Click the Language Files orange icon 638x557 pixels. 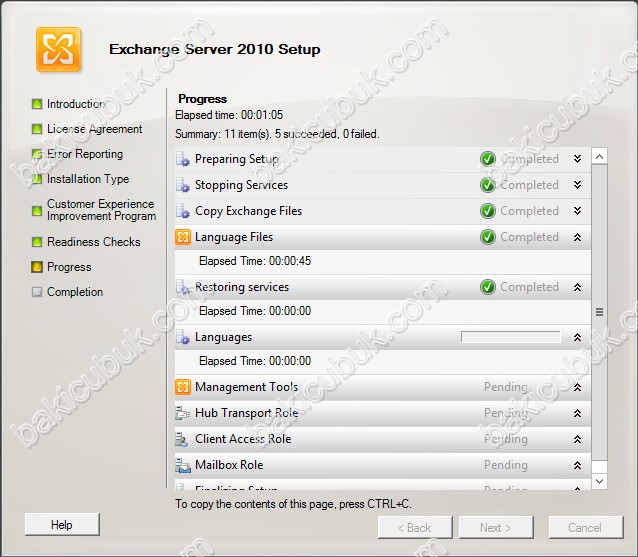click(183, 237)
